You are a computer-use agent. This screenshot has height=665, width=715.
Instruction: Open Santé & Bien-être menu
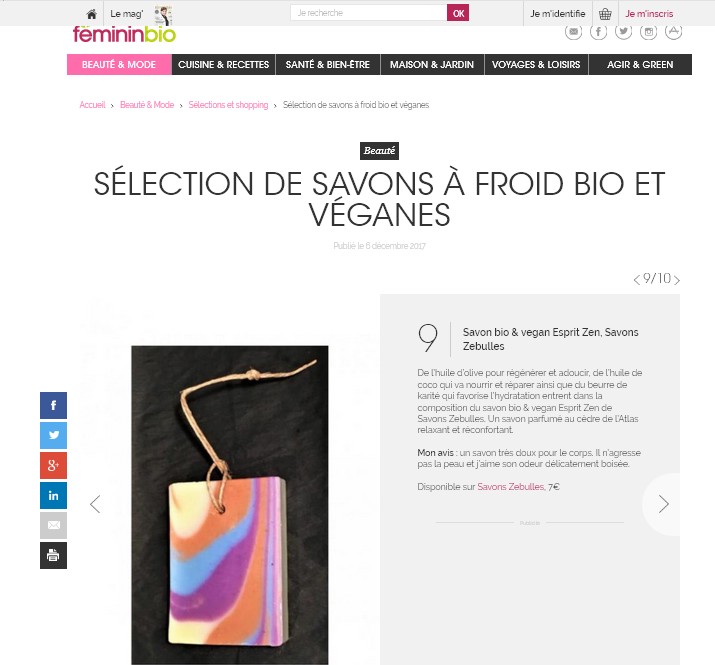tap(328, 64)
